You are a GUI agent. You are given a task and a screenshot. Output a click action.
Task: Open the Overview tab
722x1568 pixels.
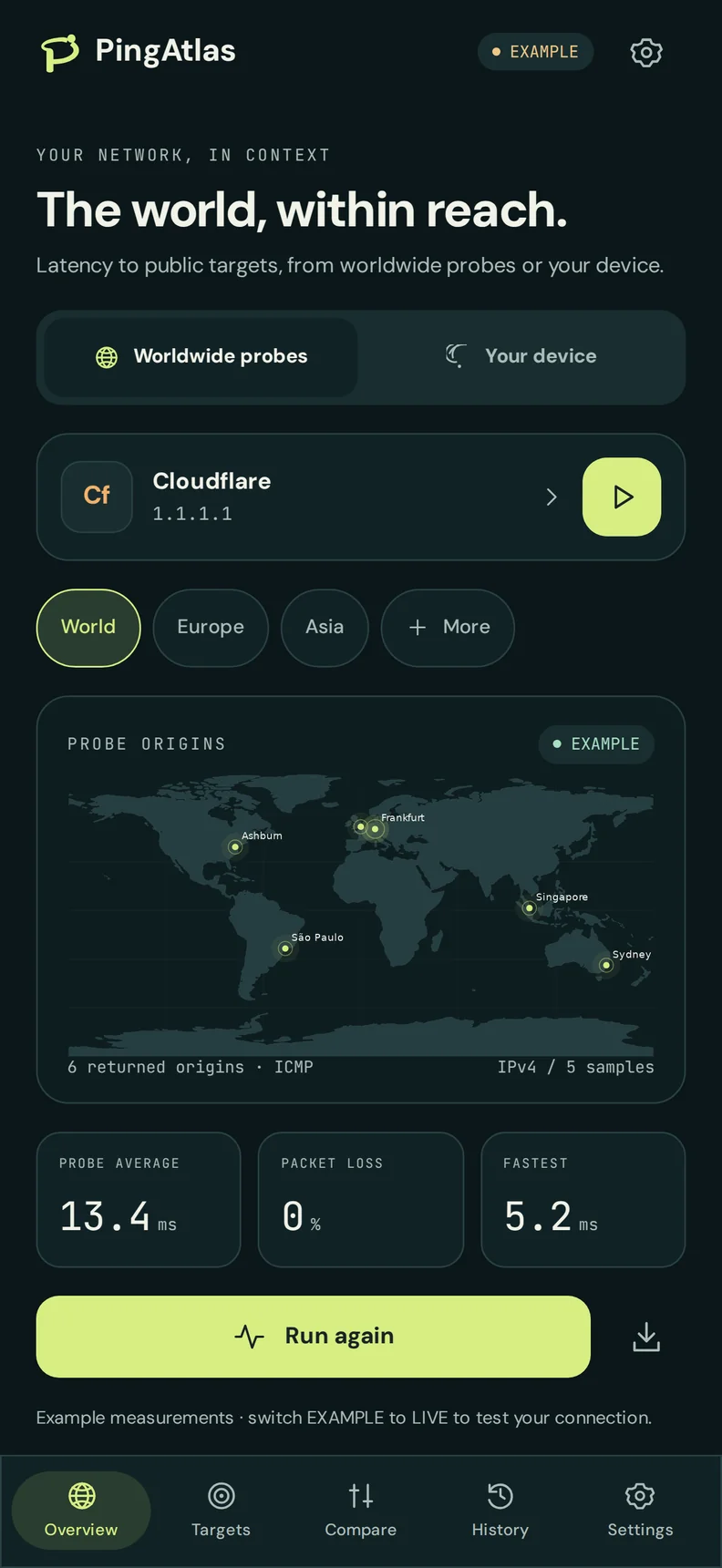tap(81, 1511)
